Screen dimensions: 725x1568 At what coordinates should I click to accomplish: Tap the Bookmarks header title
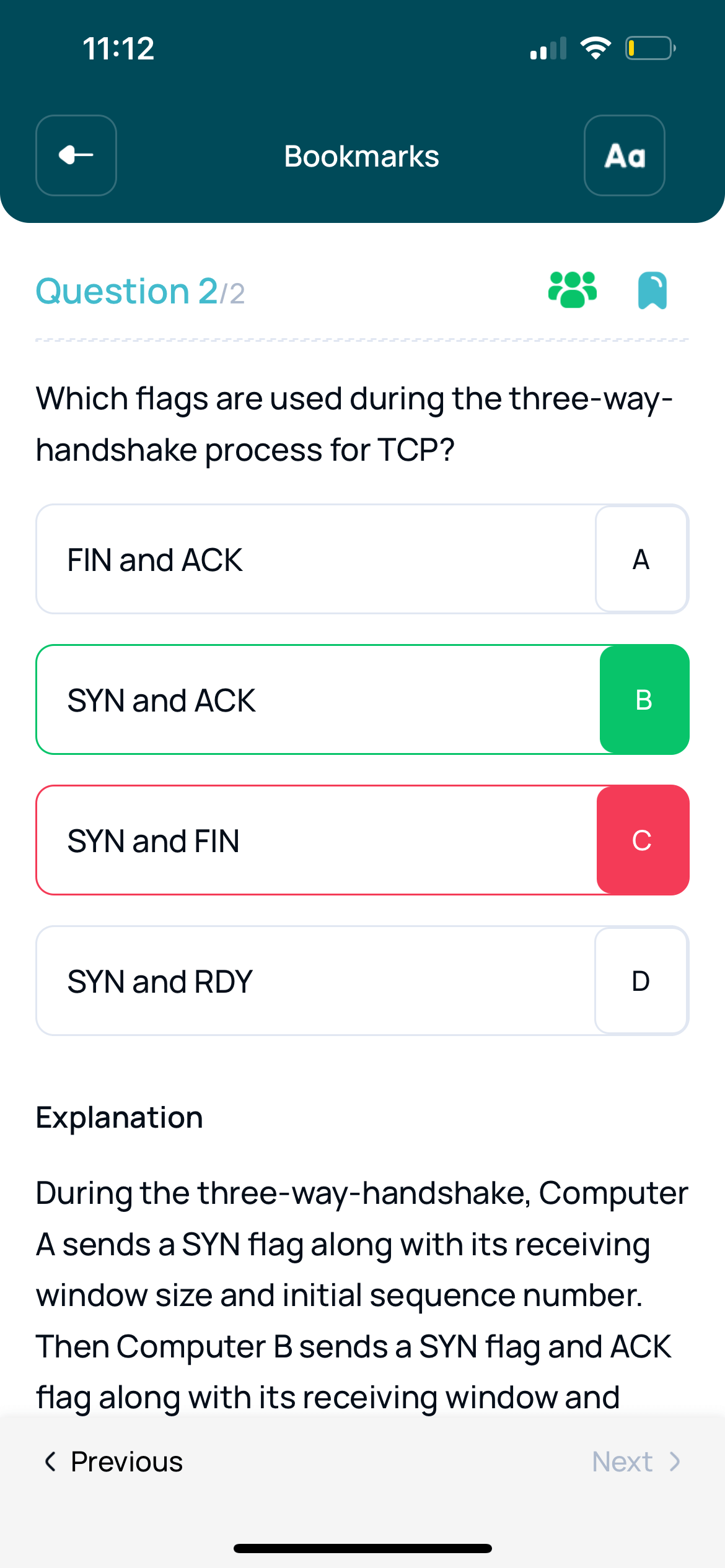(362, 156)
